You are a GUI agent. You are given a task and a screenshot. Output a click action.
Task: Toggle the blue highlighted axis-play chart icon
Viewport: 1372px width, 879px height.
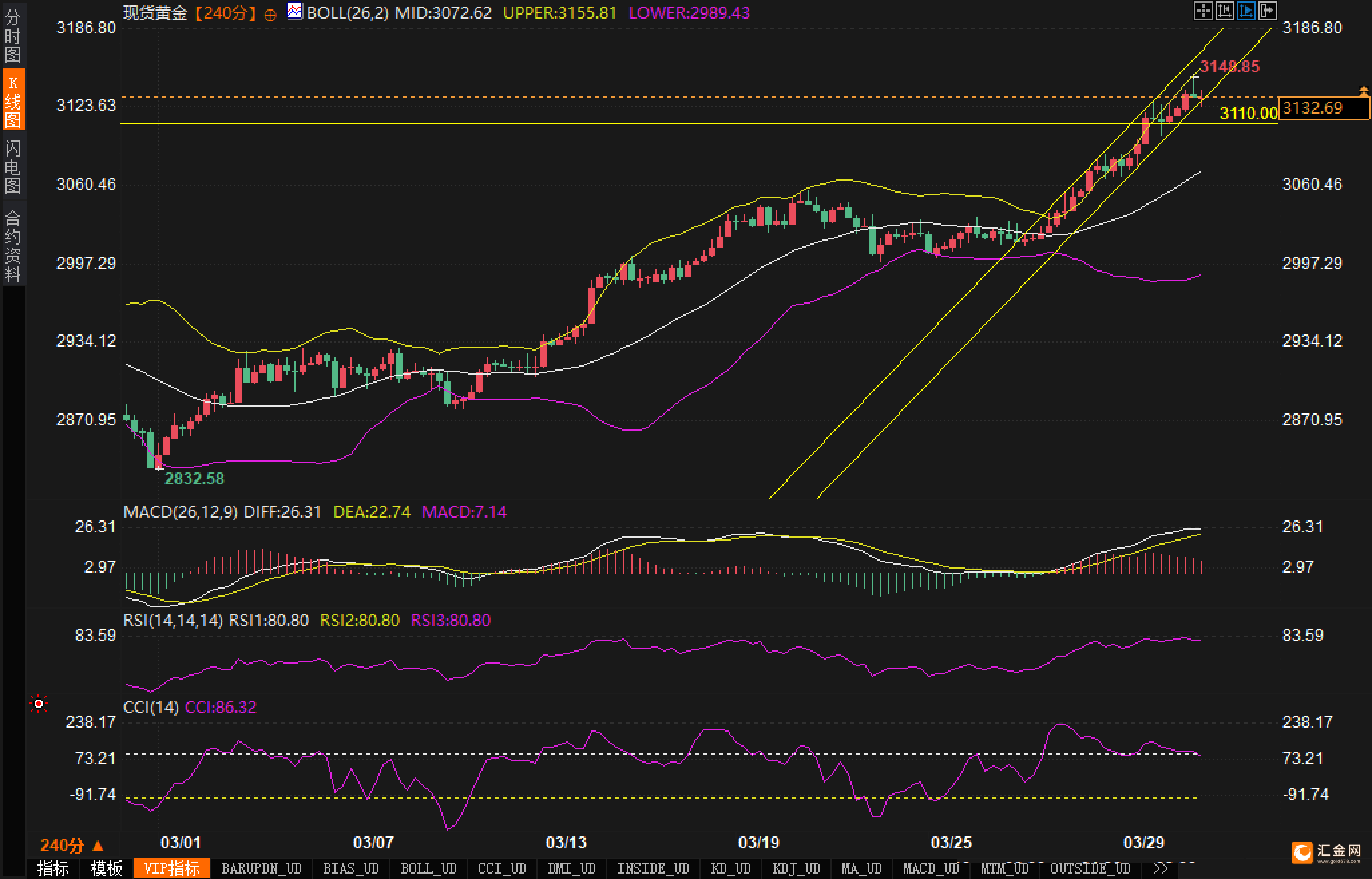1246,11
